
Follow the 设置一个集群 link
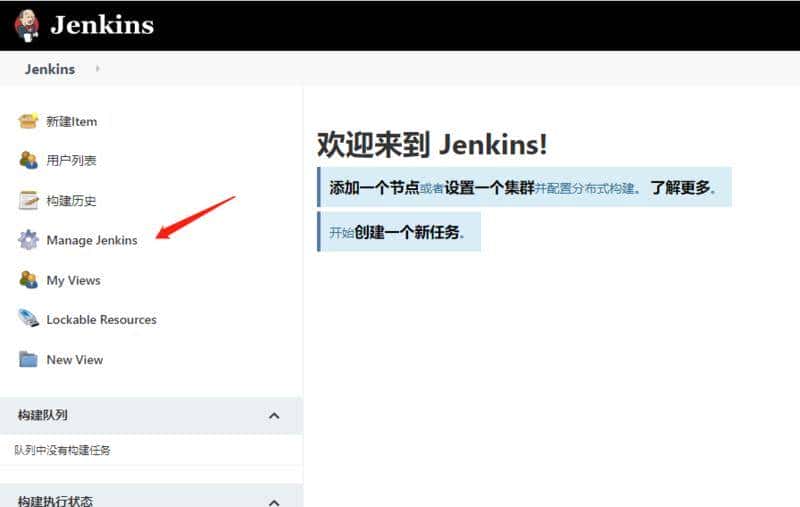click(489, 188)
